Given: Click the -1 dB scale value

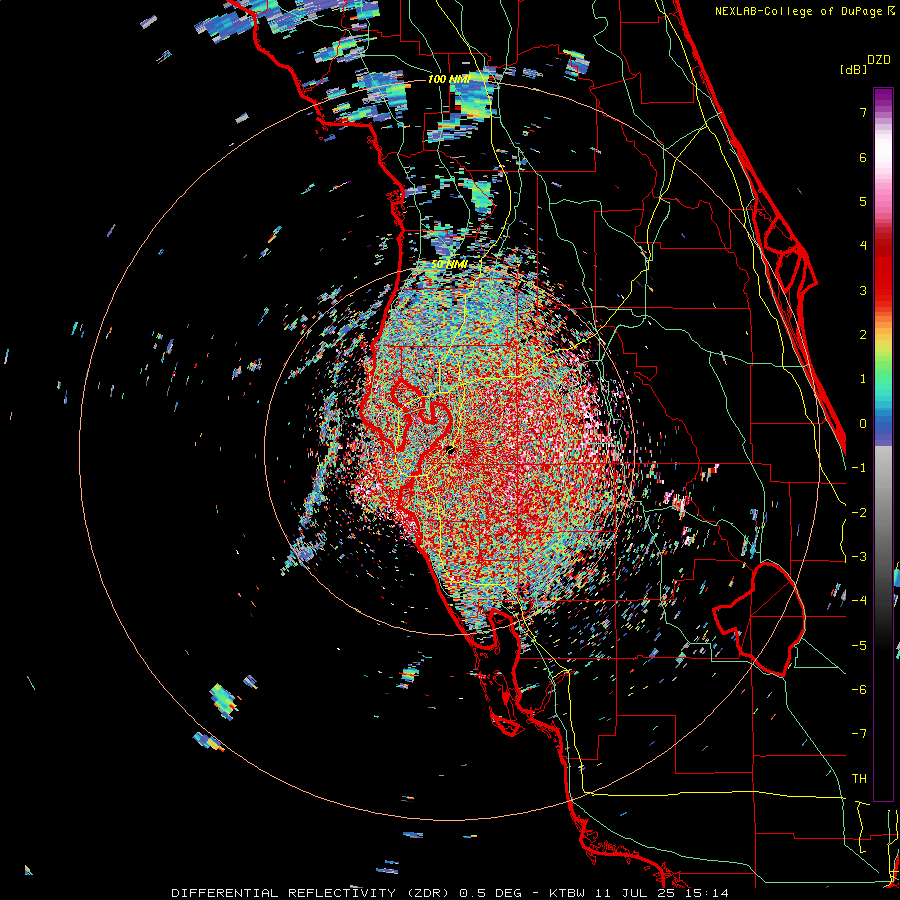Looking at the screenshot, I should (859, 468).
